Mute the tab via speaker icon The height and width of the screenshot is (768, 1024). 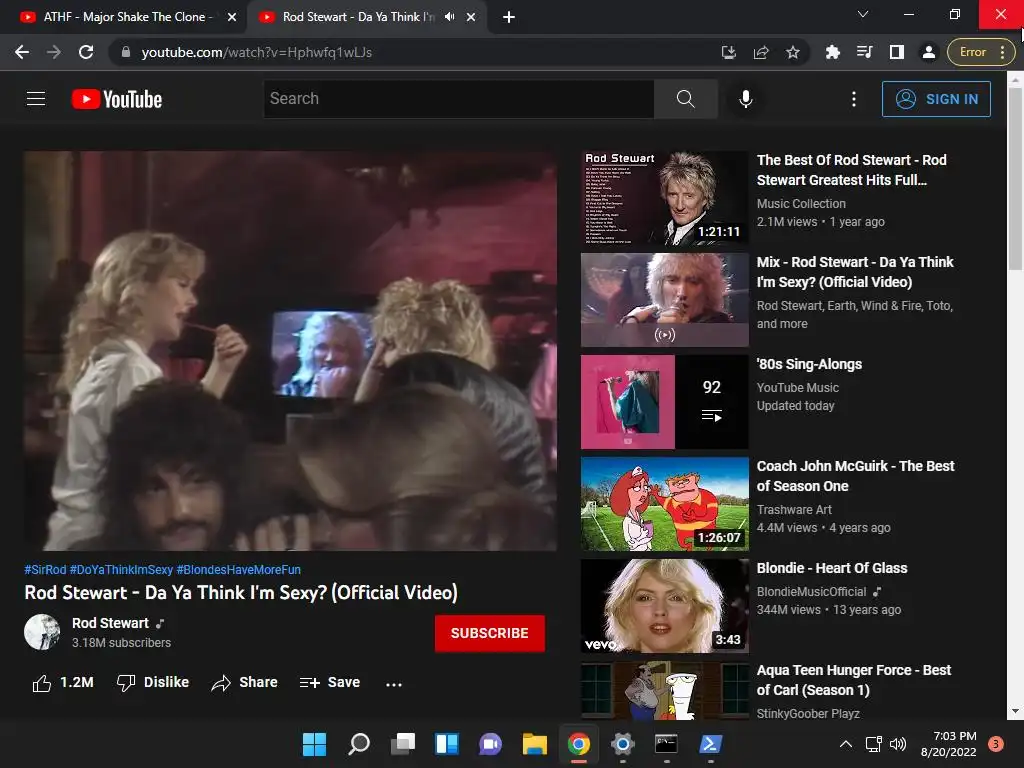(x=449, y=17)
